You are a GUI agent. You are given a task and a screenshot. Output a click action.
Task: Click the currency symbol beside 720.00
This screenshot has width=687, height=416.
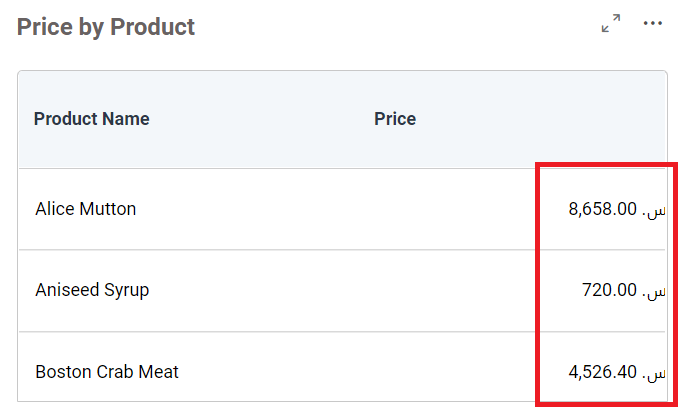pyautogui.click(x=655, y=291)
